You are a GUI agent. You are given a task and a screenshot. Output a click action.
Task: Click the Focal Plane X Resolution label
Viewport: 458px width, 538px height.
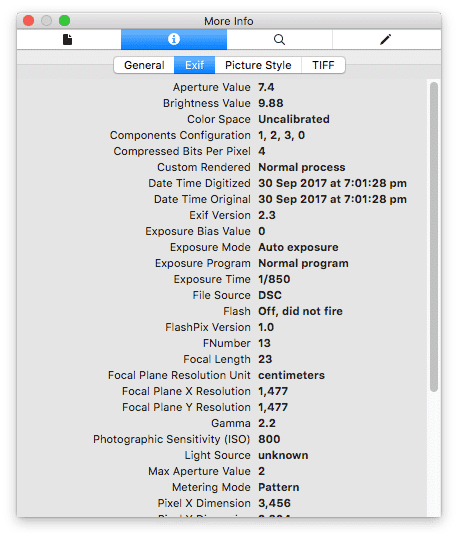pos(186,391)
